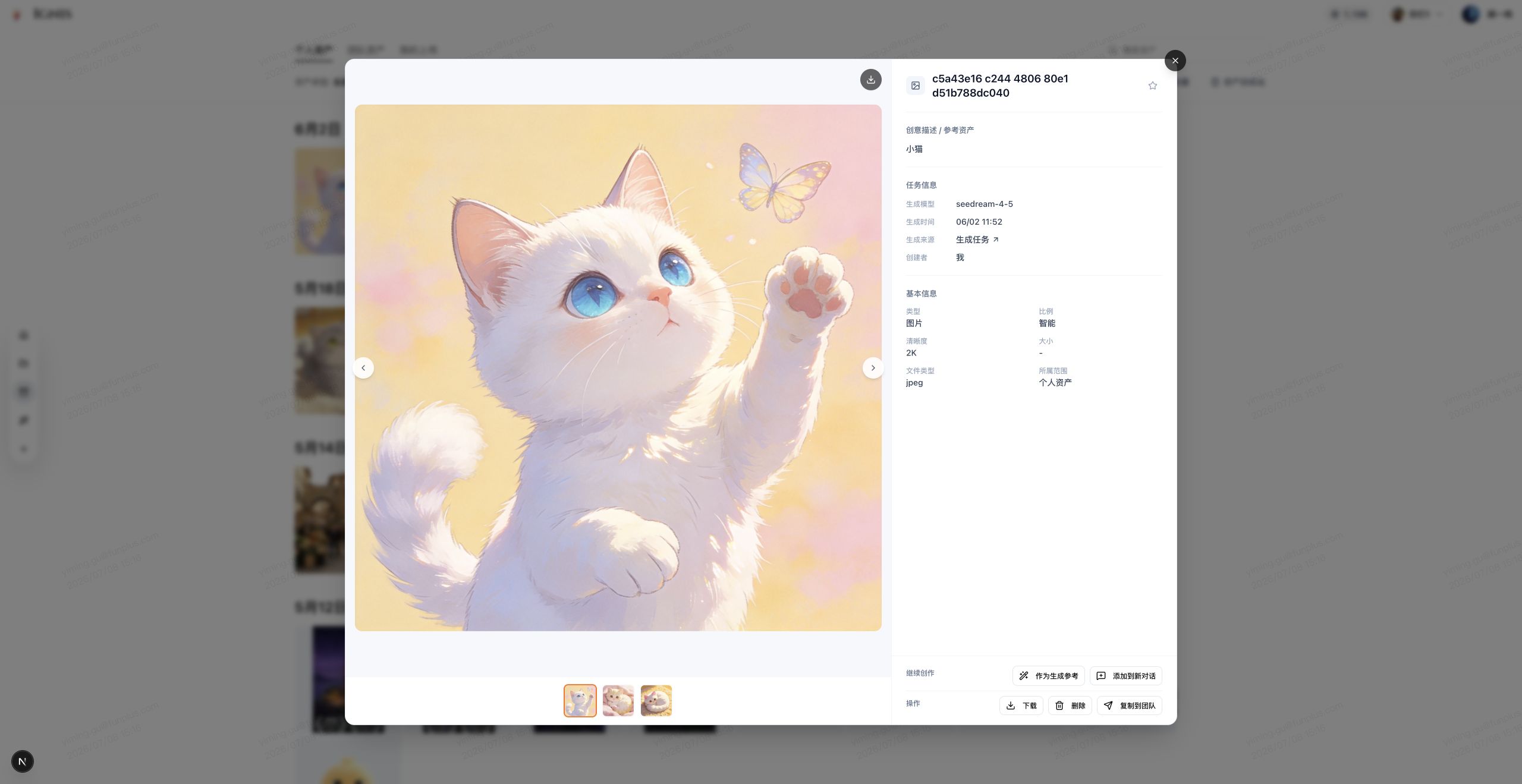
Task: Click the user avatar in top right
Action: pos(1470,14)
